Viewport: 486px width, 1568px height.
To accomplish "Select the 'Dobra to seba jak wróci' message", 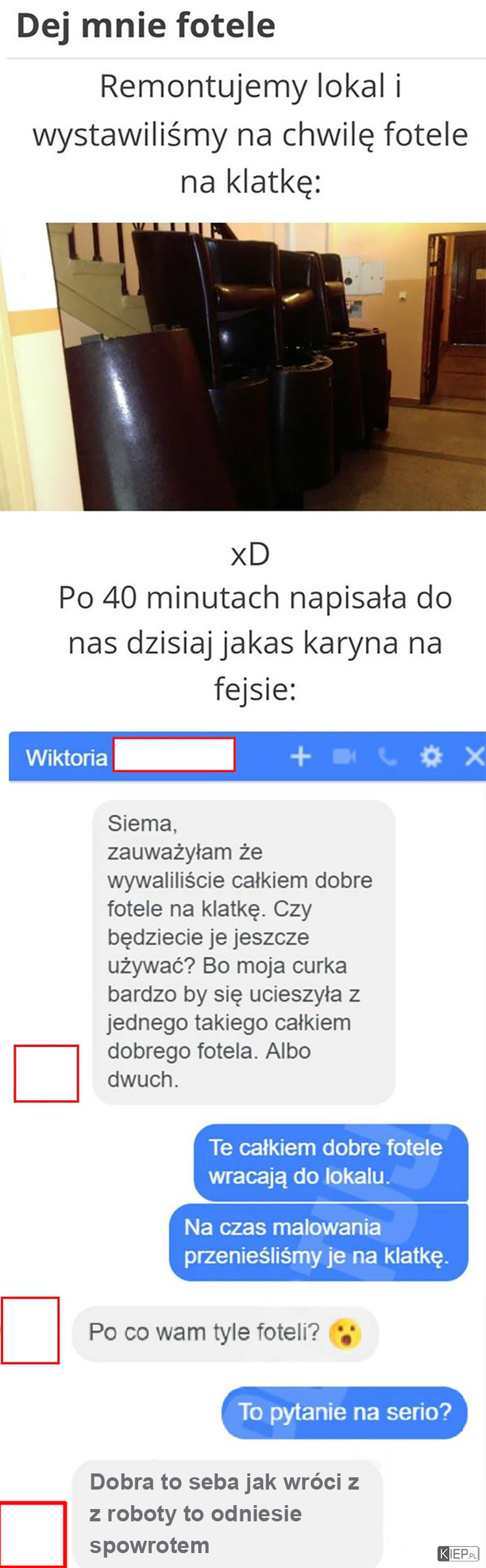I will pyautogui.click(x=227, y=1514).
